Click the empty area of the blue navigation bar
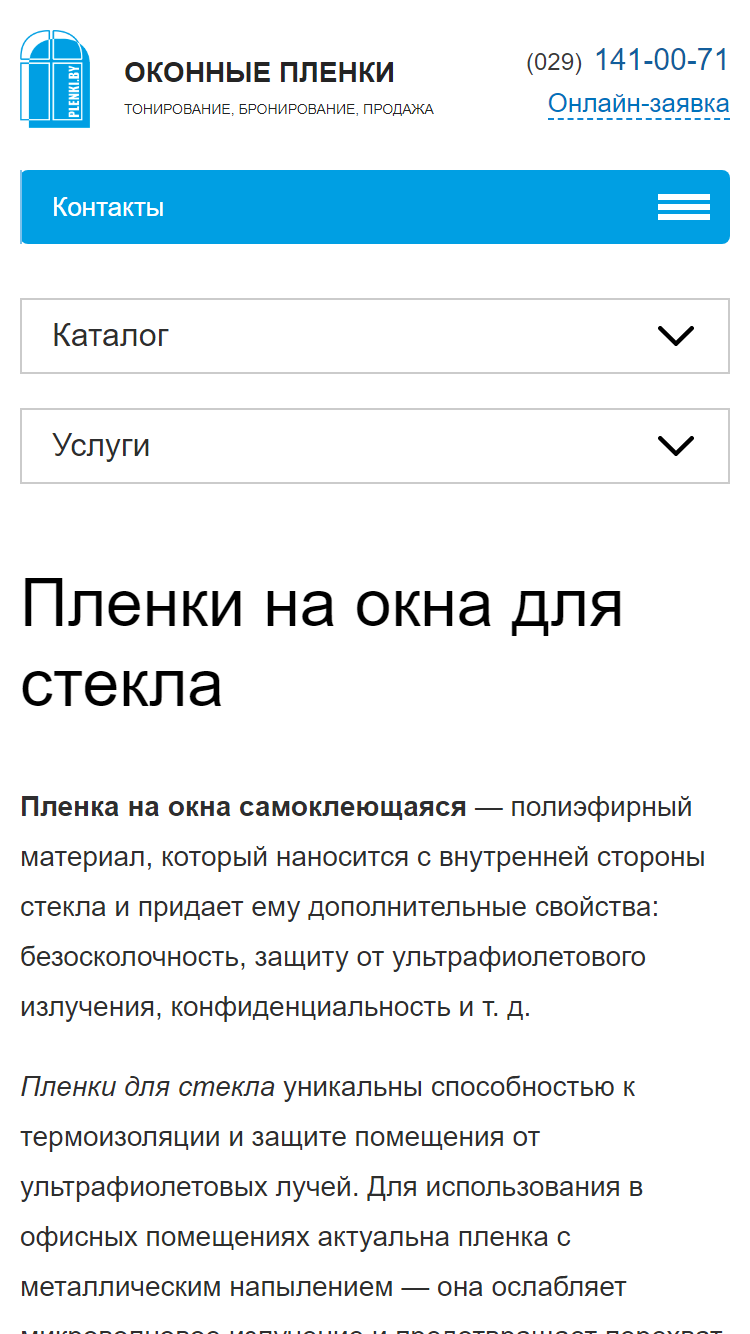This screenshot has width=750, height=1334. pyautogui.click(x=410, y=207)
